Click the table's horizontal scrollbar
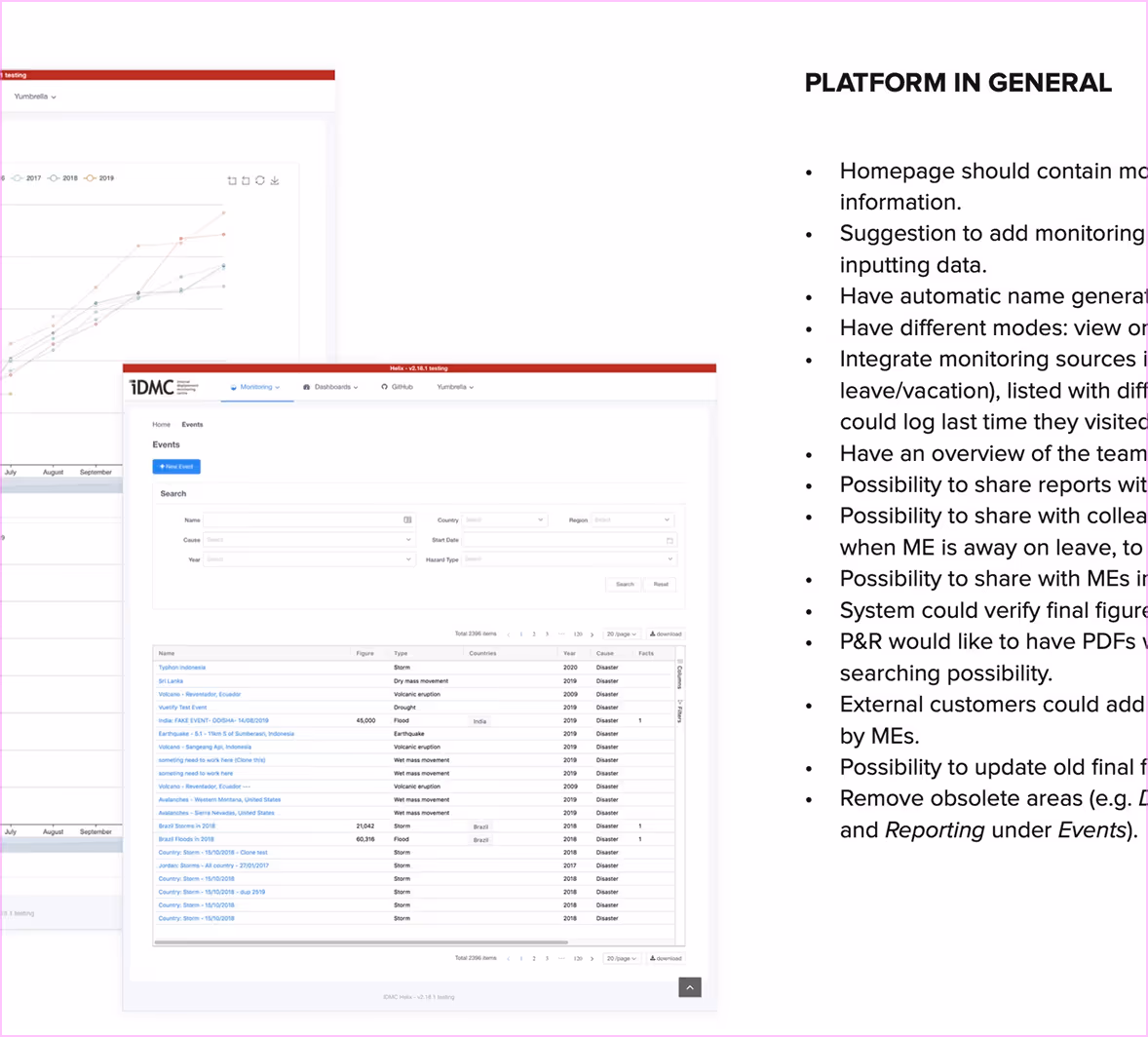The width and height of the screenshot is (1148, 1037). 361,942
